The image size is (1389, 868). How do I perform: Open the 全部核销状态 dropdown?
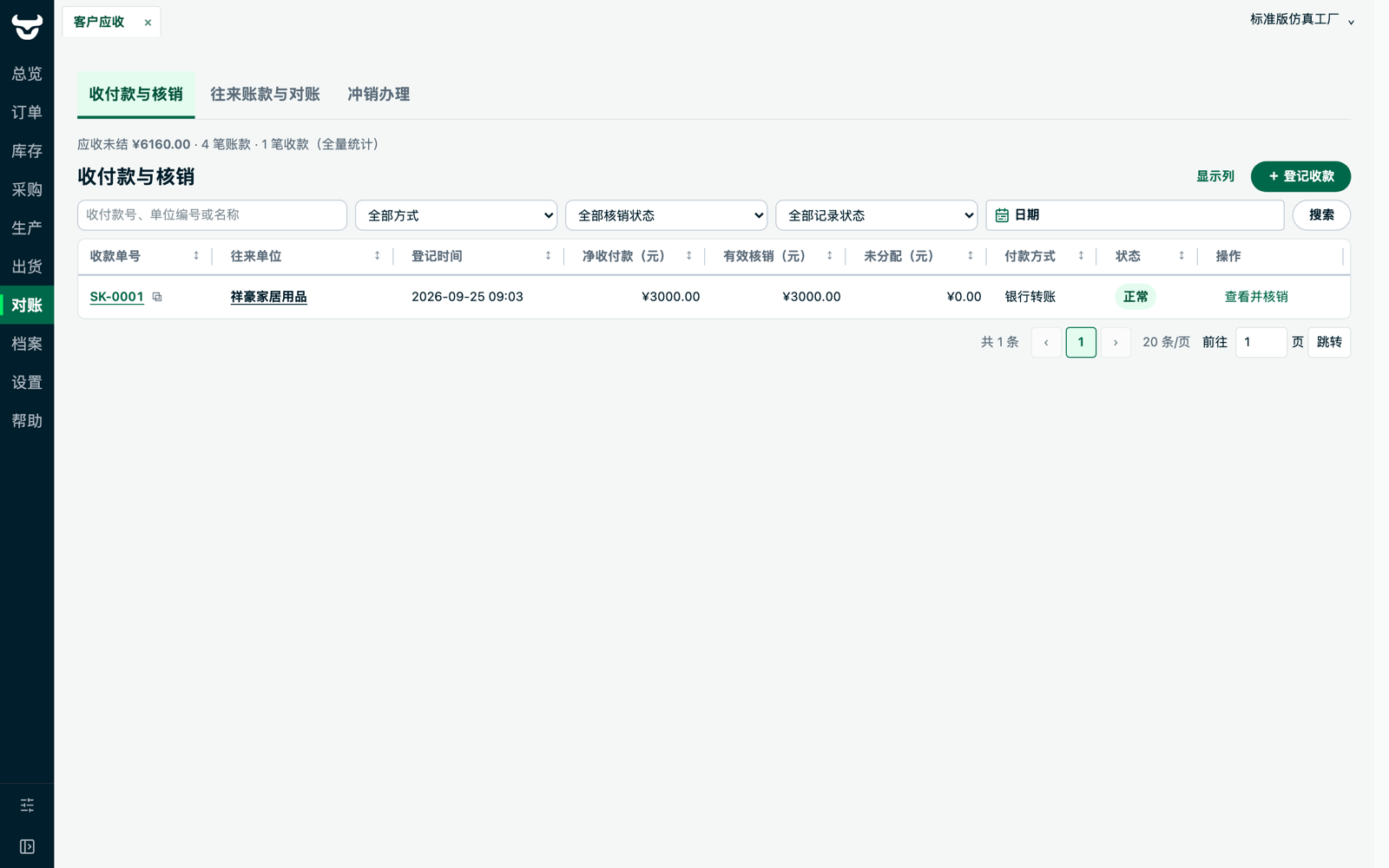[x=666, y=215]
